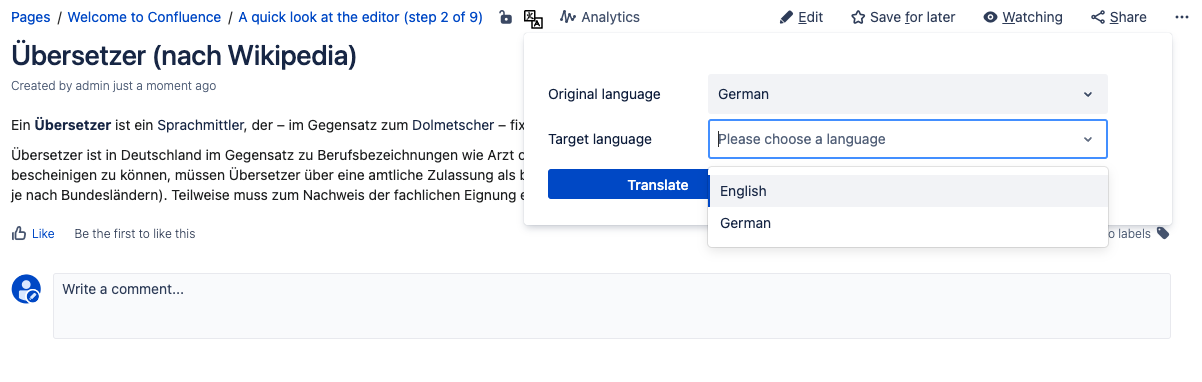Expand the Original language German dropdown
Viewport: 1202px width, 382px height.
click(x=907, y=94)
